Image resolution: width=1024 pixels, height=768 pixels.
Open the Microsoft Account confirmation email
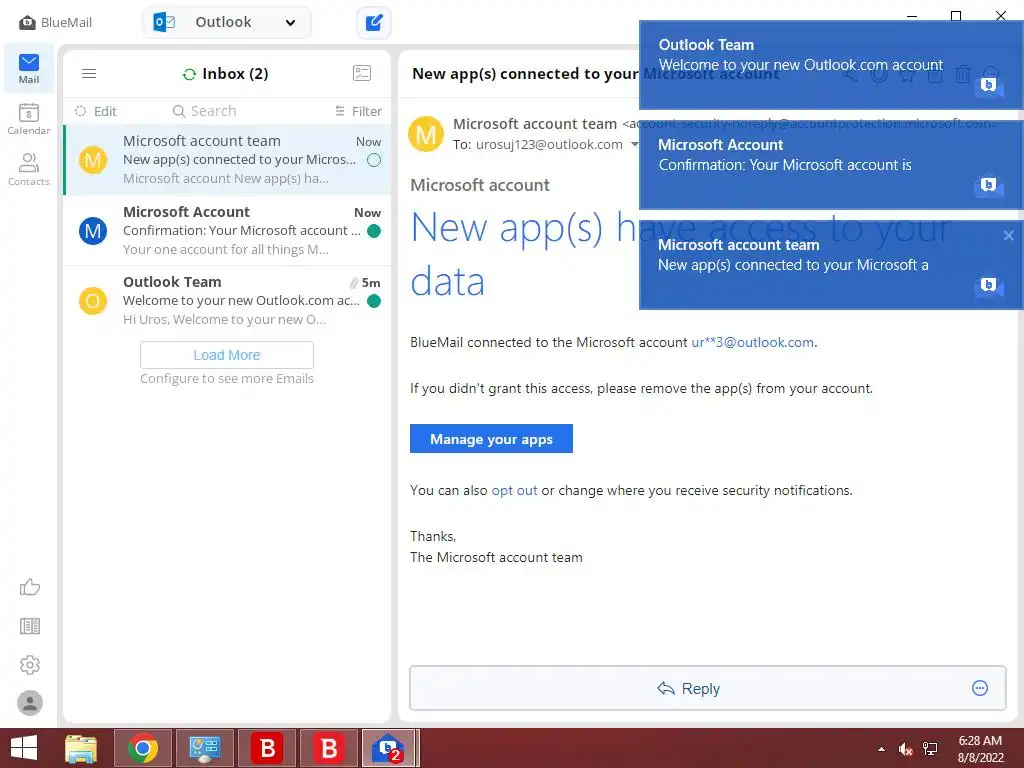tap(227, 231)
